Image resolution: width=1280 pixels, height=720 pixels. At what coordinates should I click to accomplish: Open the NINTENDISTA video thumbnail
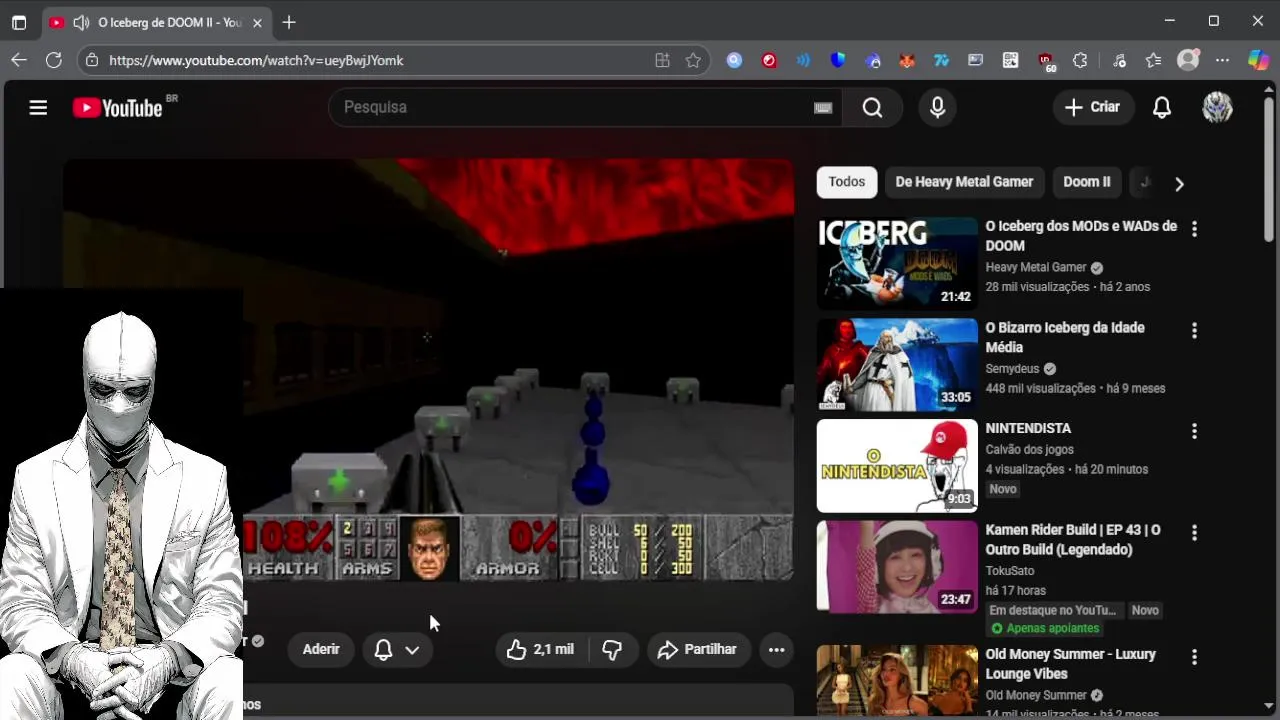click(x=897, y=465)
